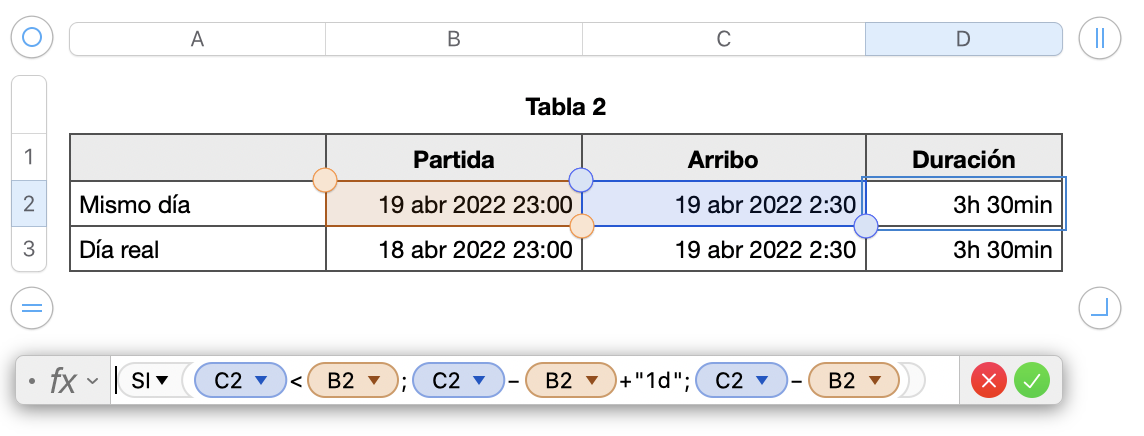Click the Tabla 2 title
This screenshot has width=1144, height=436.
click(565, 107)
